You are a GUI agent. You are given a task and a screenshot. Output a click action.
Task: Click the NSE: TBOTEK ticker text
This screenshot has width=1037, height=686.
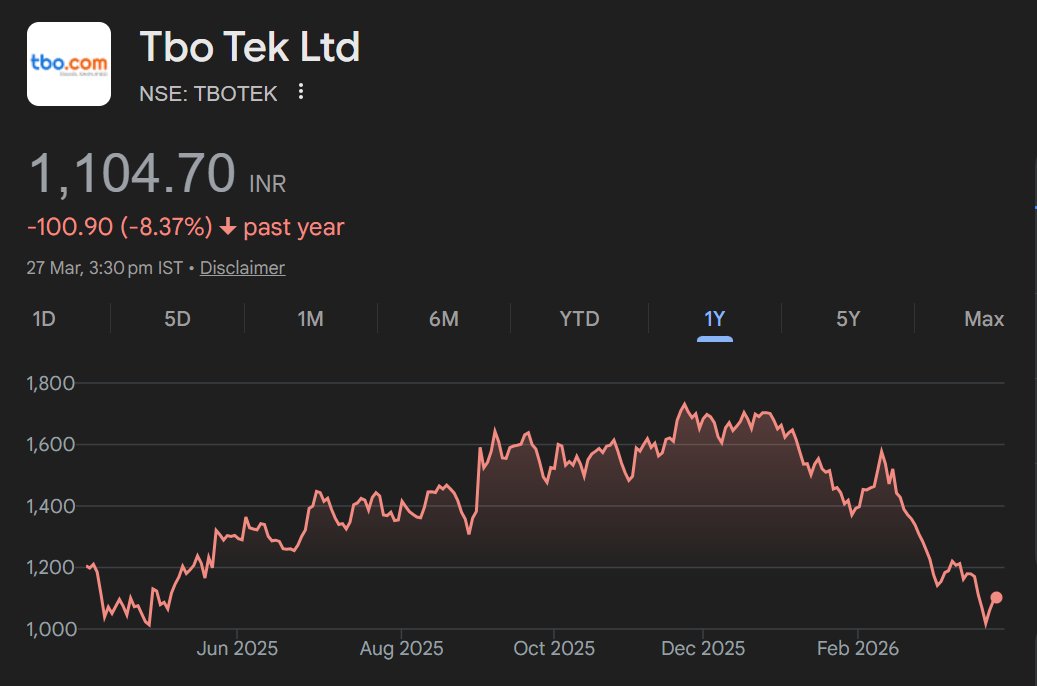click(x=208, y=94)
